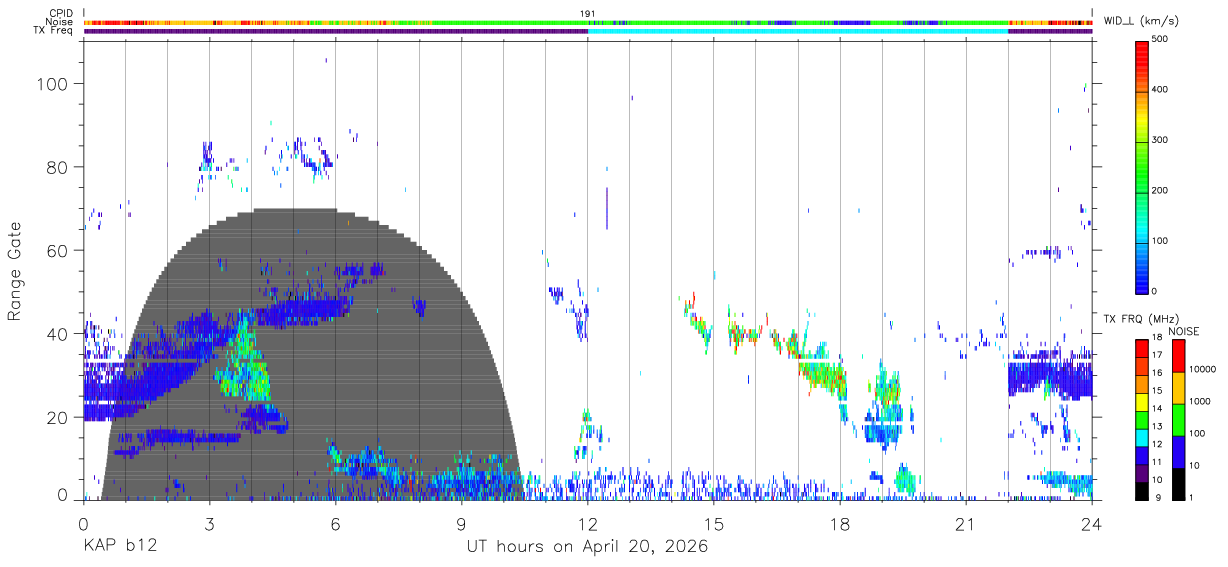Click the '300' label on width scale
This screenshot has width=1228, height=567.
(x=1160, y=140)
